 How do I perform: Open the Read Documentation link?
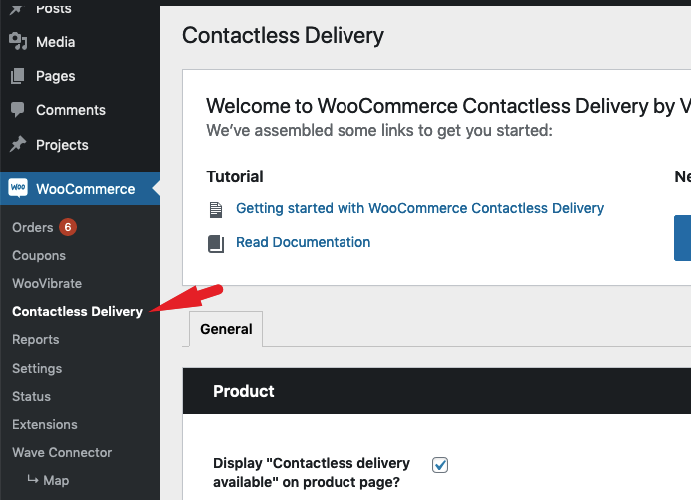(303, 242)
